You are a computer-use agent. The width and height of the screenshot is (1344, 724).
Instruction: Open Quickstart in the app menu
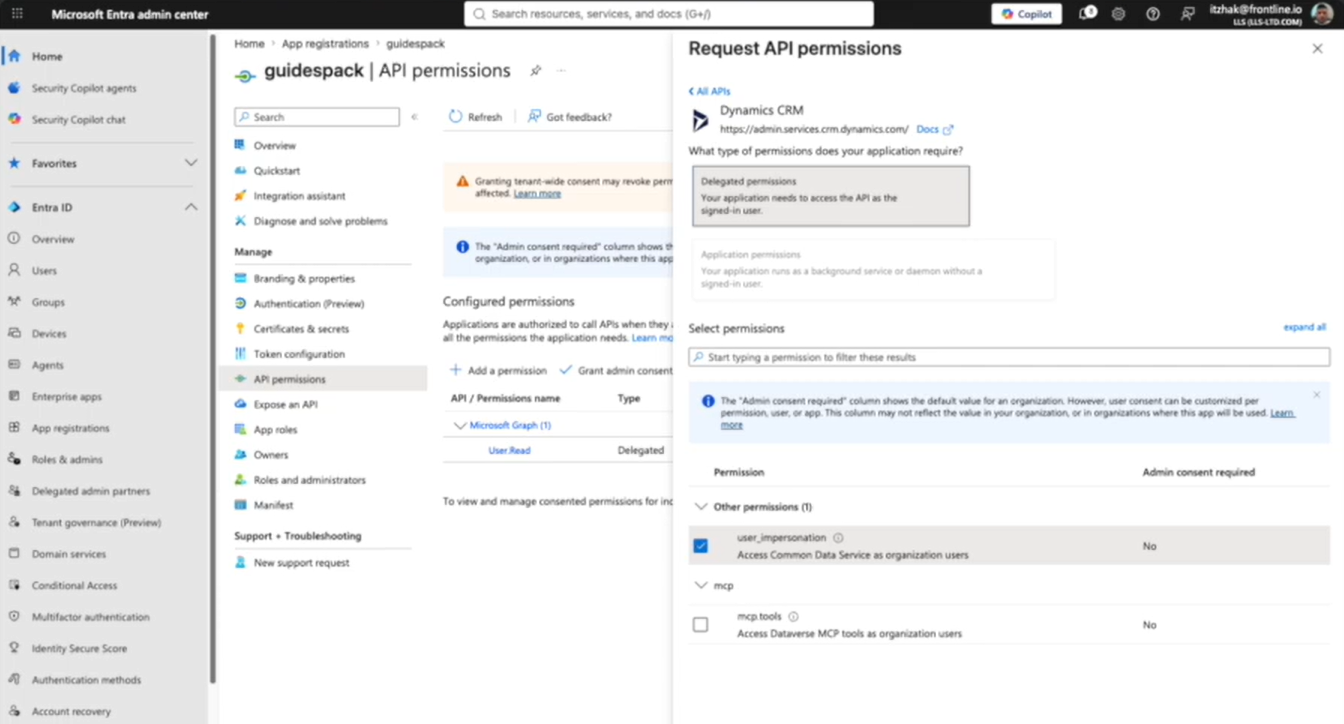click(x=276, y=171)
